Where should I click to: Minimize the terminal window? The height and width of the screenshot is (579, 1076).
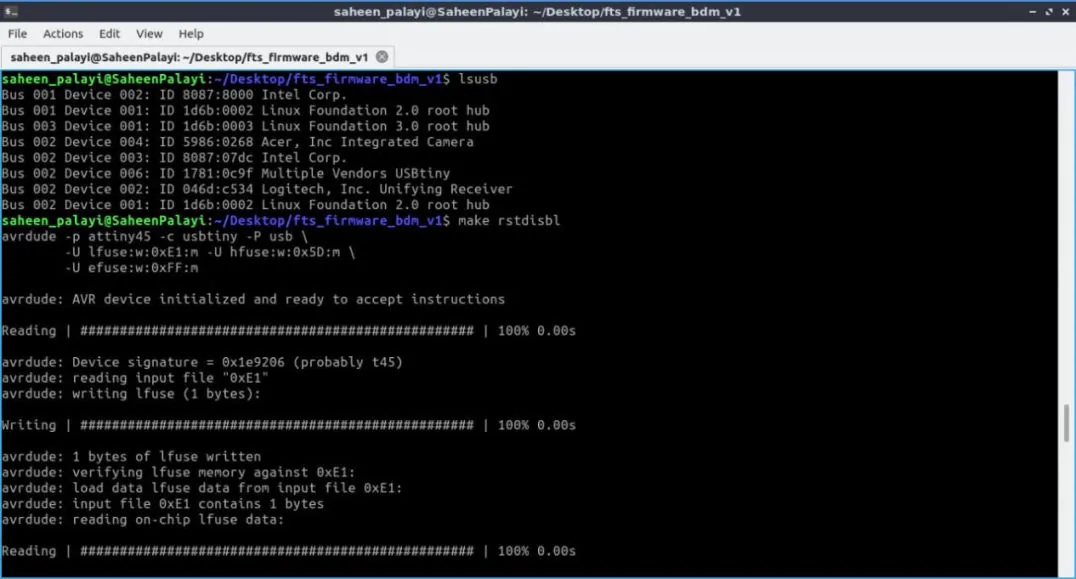coord(1032,12)
